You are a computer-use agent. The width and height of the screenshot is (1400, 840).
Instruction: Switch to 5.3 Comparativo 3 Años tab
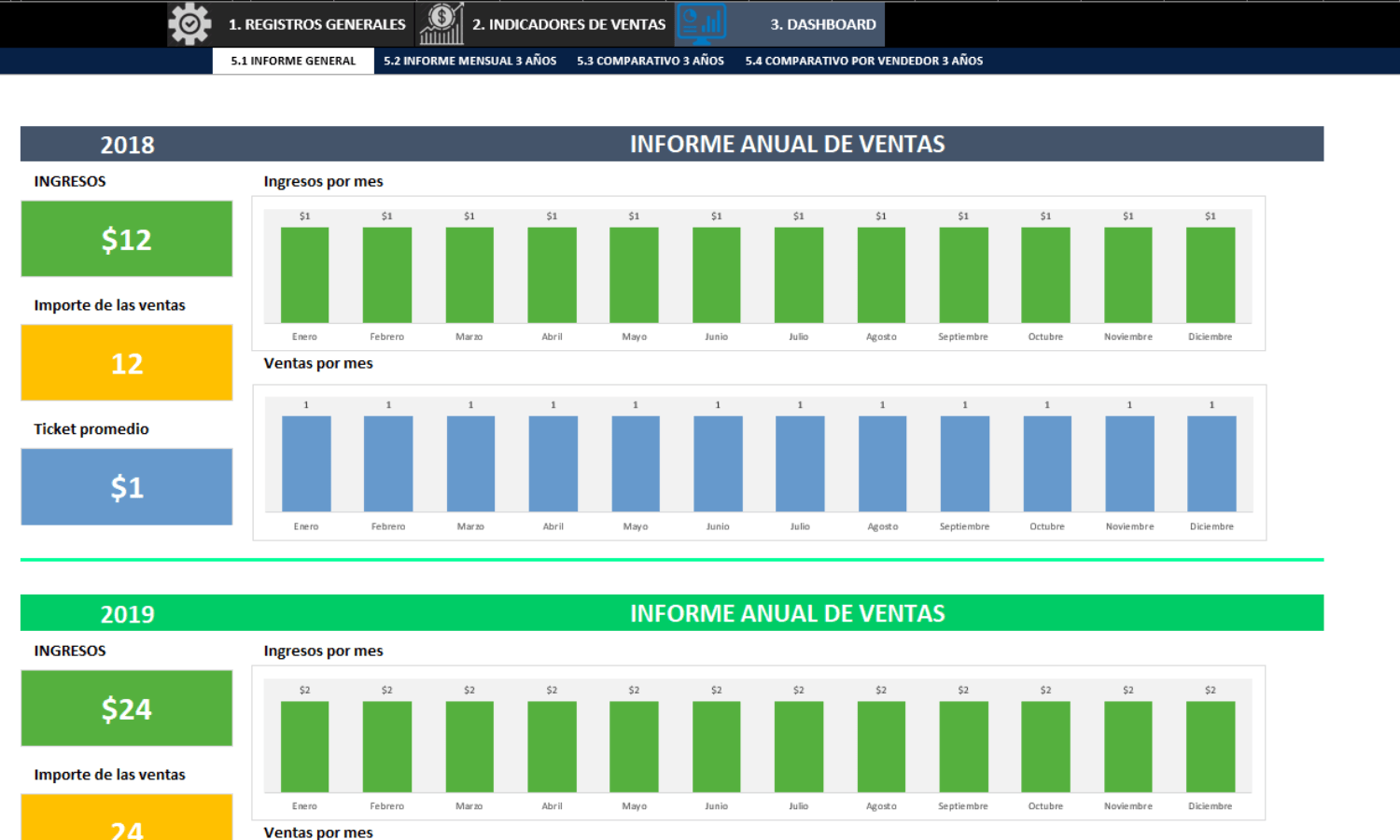[x=651, y=61]
